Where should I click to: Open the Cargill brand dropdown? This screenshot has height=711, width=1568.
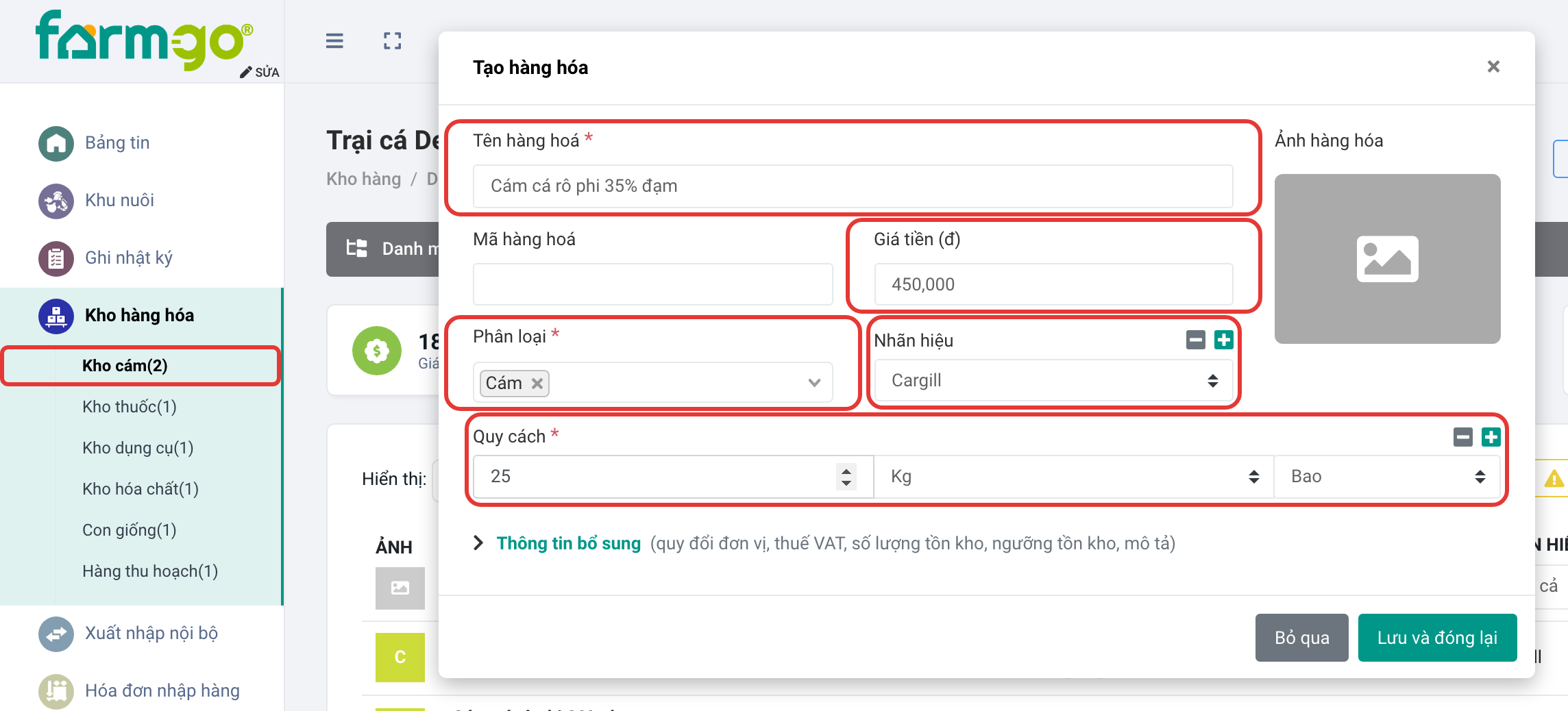tap(1053, 381)
